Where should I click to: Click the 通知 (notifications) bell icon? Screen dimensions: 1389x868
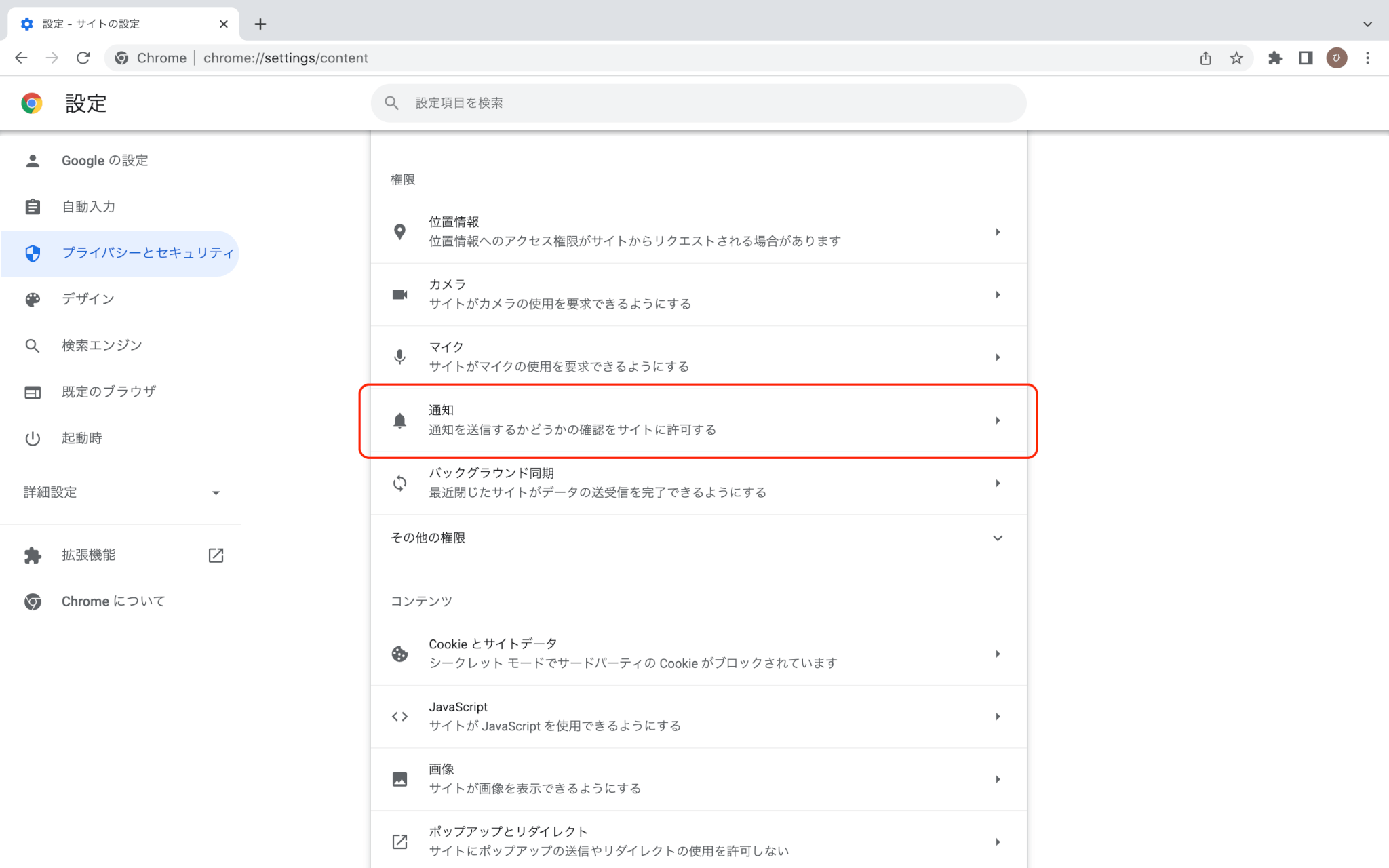(x=400, y=420)
